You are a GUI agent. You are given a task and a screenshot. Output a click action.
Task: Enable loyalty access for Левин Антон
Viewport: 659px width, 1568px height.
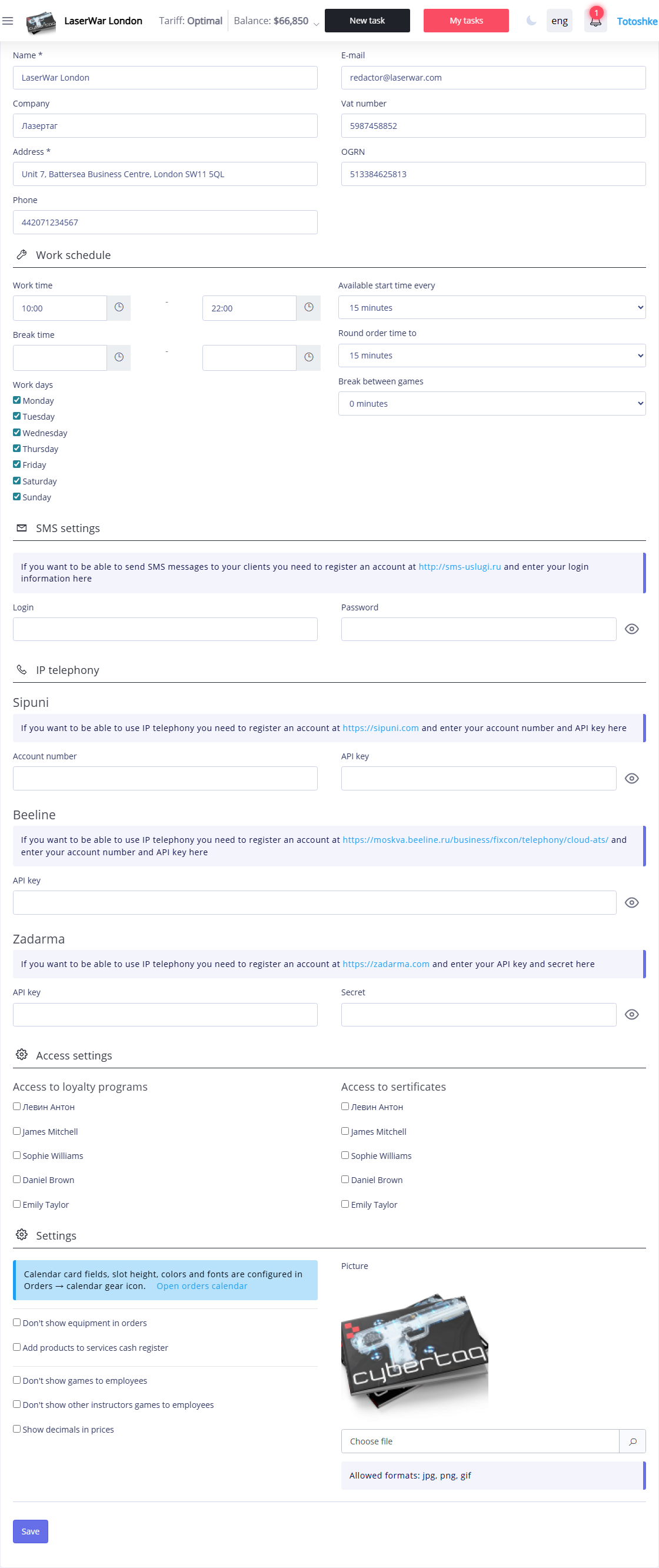click(17, 1106)
